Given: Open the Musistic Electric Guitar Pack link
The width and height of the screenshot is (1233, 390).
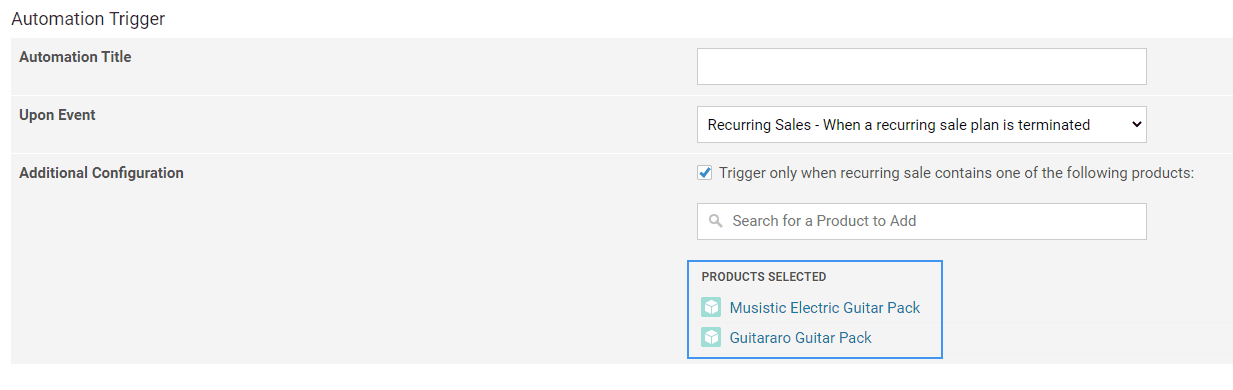Looking at the screenshot, I should (x=825, y=307).
